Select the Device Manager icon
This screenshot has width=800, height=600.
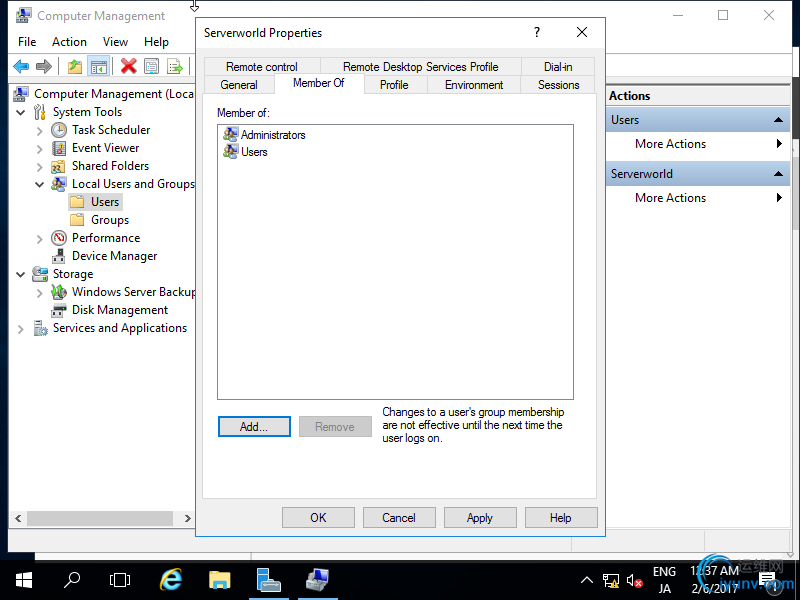(x=59, y=256)
